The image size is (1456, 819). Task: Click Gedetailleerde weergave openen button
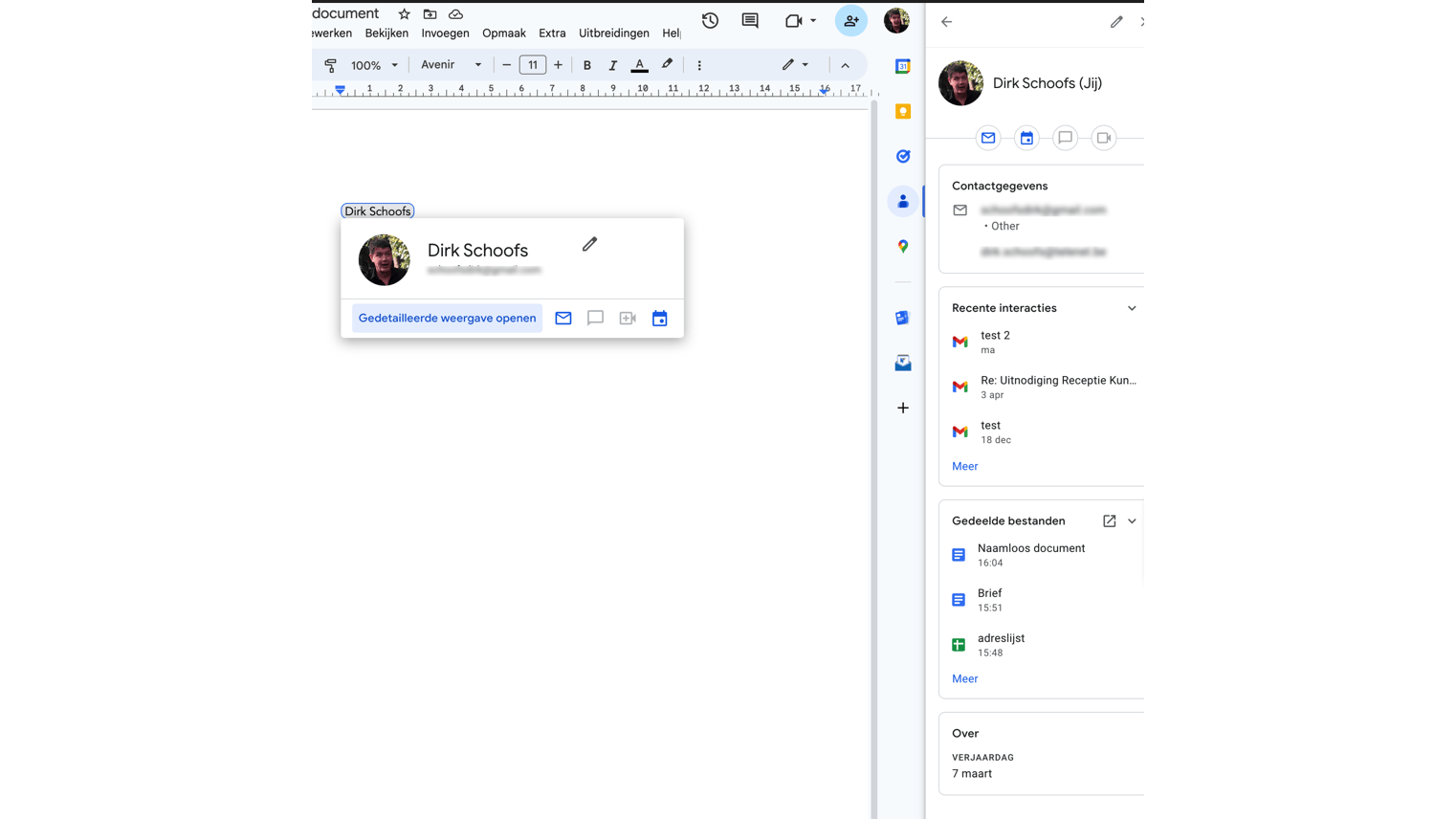[447, 319]
